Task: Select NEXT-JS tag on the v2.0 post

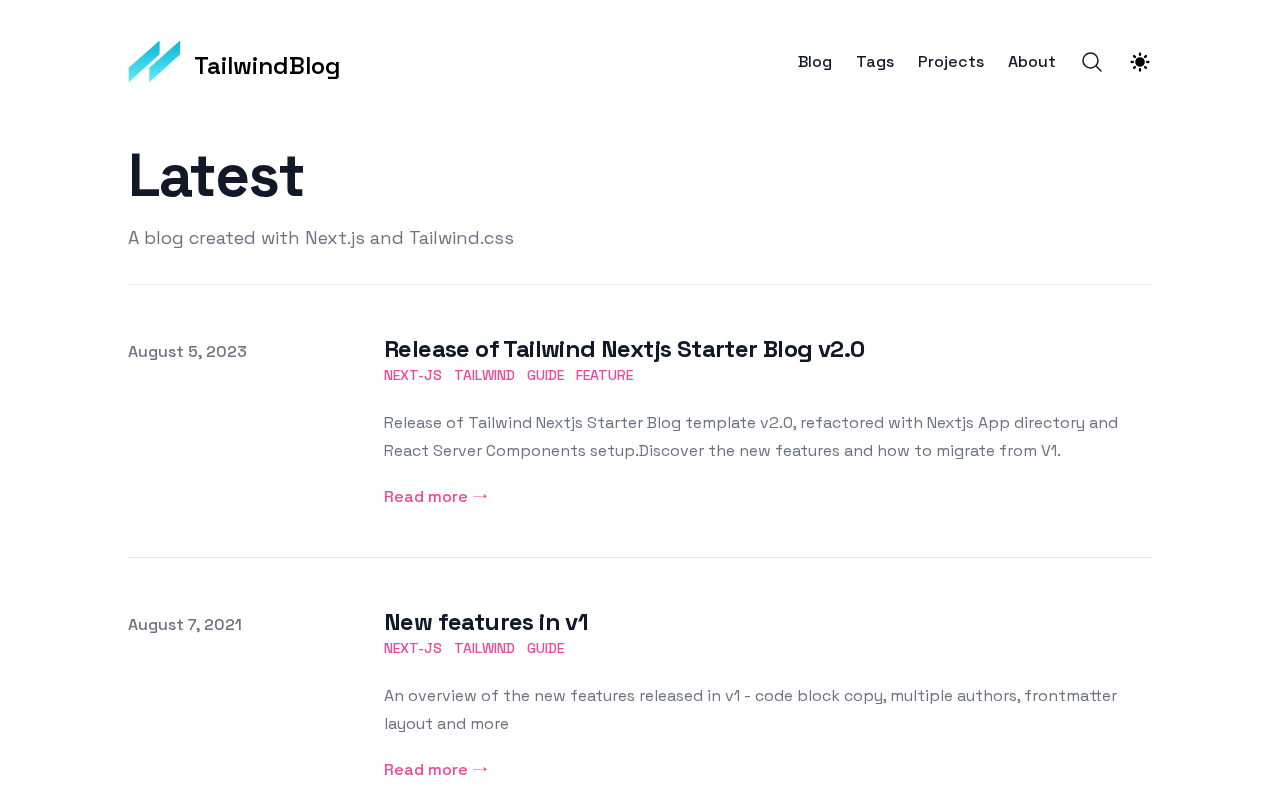Action: tap(413, 376)
